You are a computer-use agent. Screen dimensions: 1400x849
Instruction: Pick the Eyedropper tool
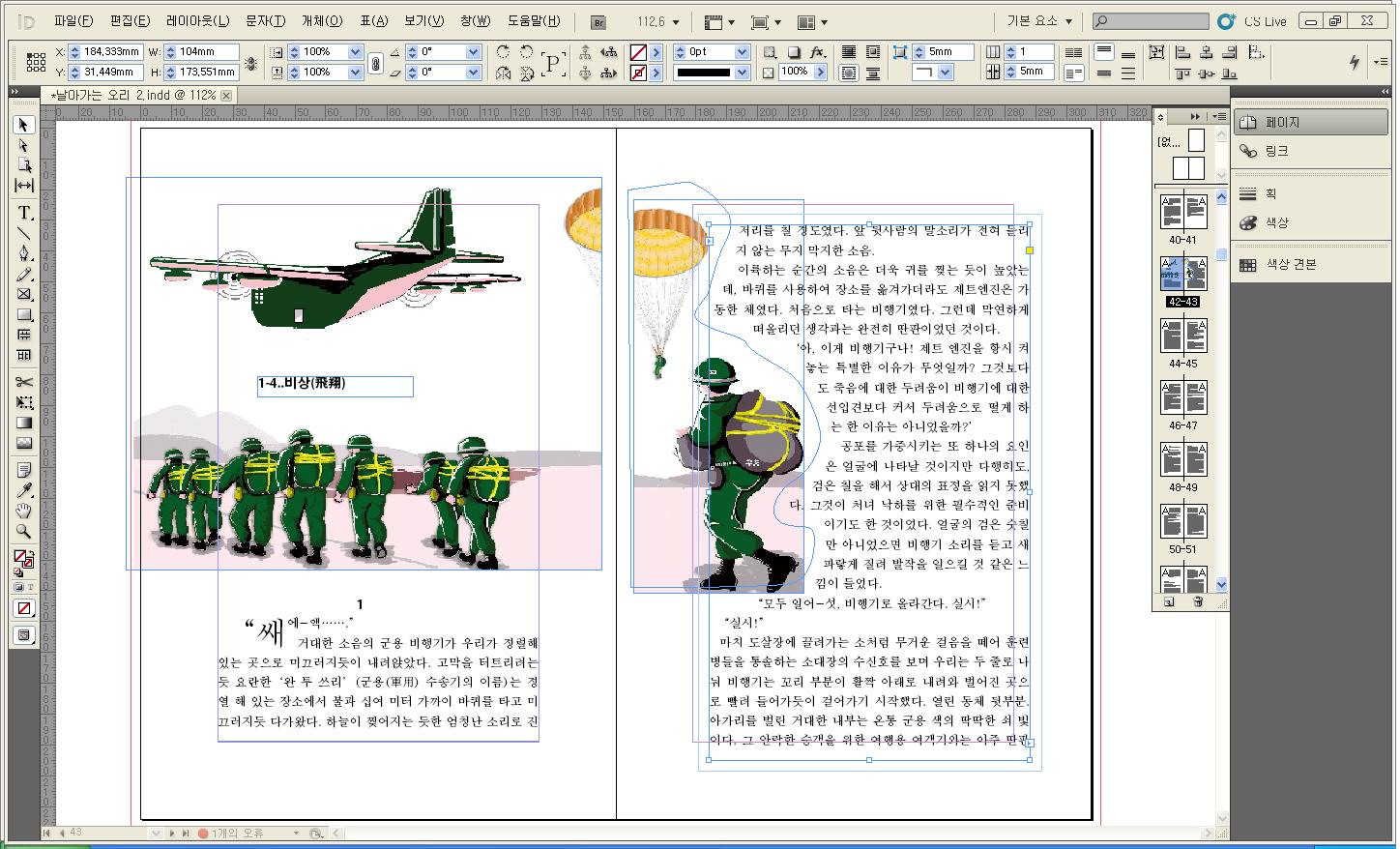point(24,490)
